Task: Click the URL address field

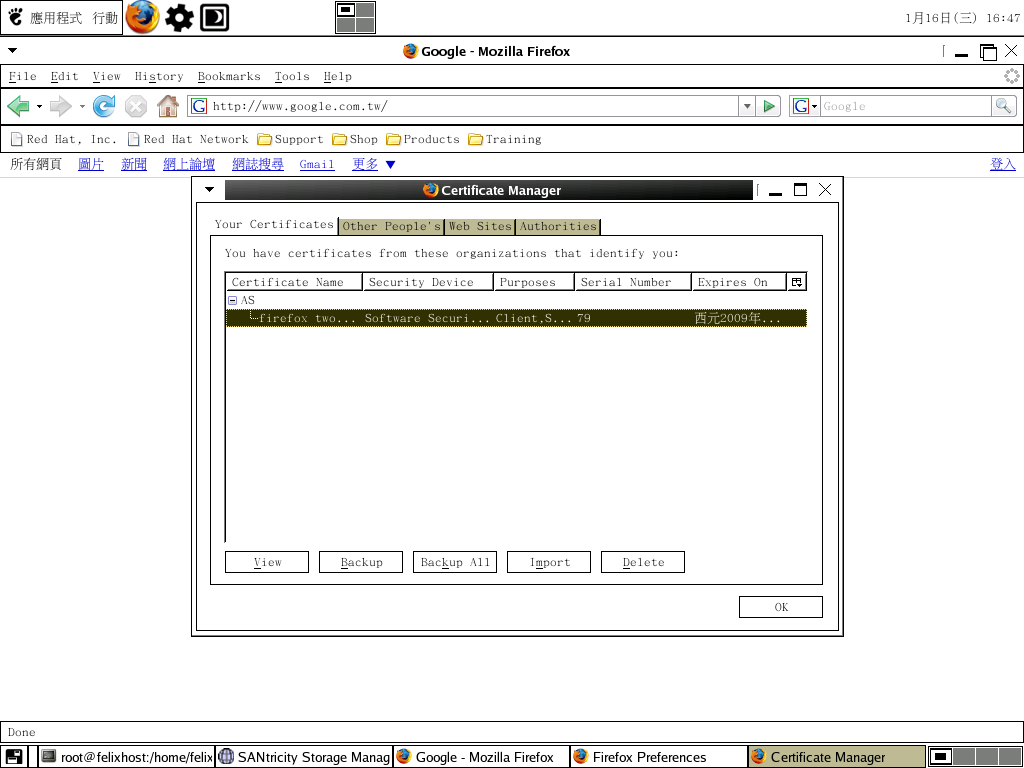Action: click(474, 106)
